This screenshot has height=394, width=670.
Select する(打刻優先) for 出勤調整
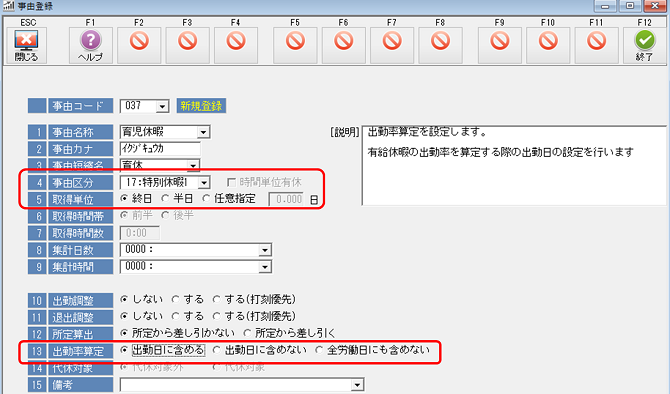tap(217, 299)
